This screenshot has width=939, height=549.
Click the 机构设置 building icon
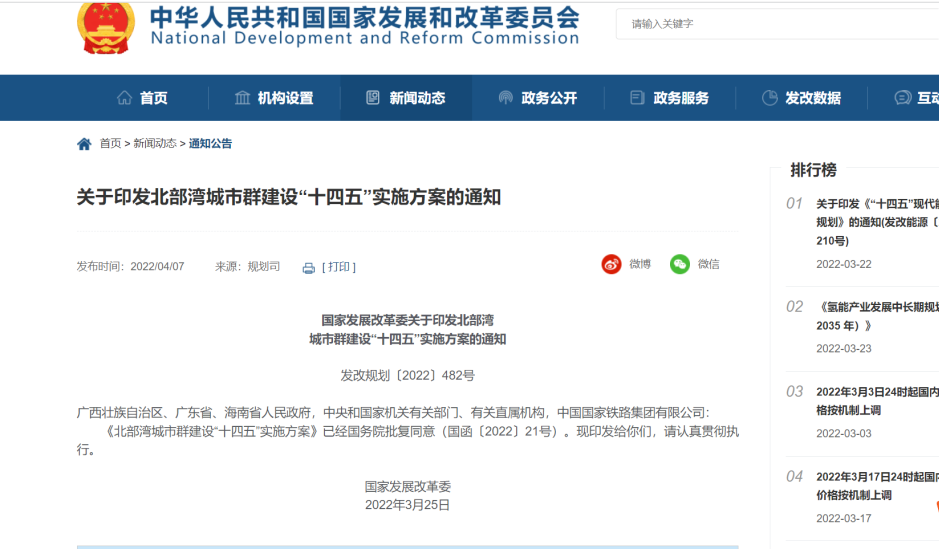pos(242,98)
